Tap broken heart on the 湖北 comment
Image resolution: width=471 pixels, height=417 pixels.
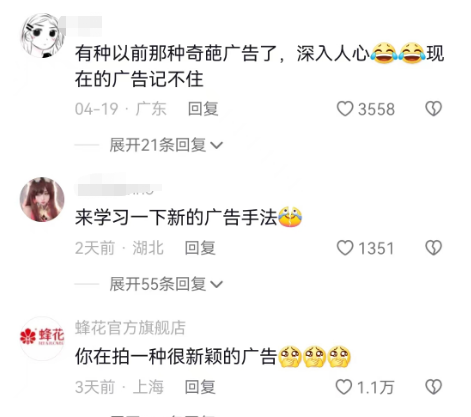(x=433, y=248)
